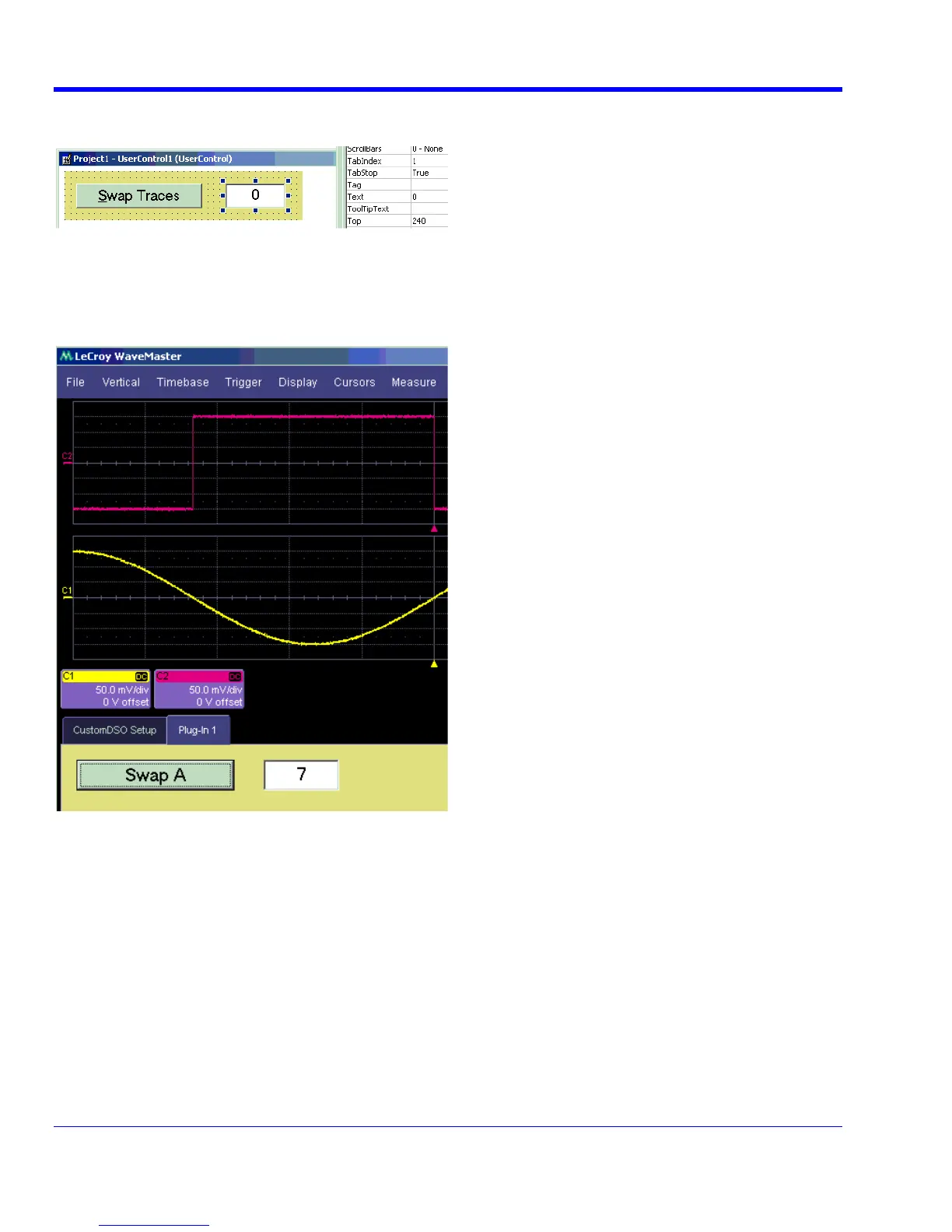
Task: Open the Timebase menu
Action: coord(183,382)
